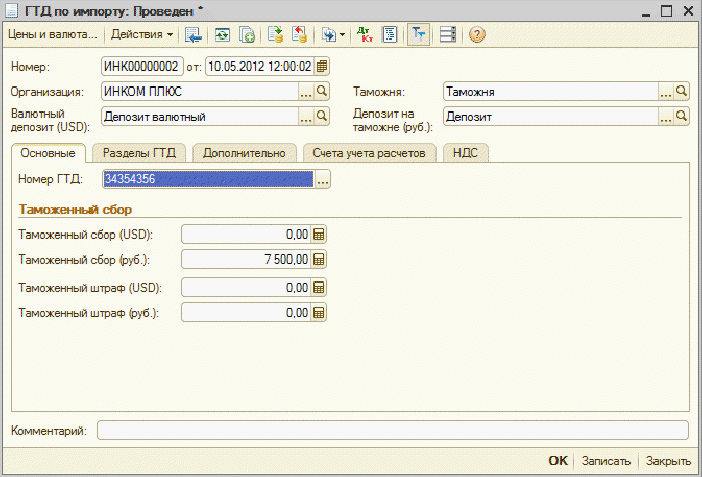Open calculator for Таможенный штраф (USD)
Viewport: 702px width, 477px height.
(319, 287)
